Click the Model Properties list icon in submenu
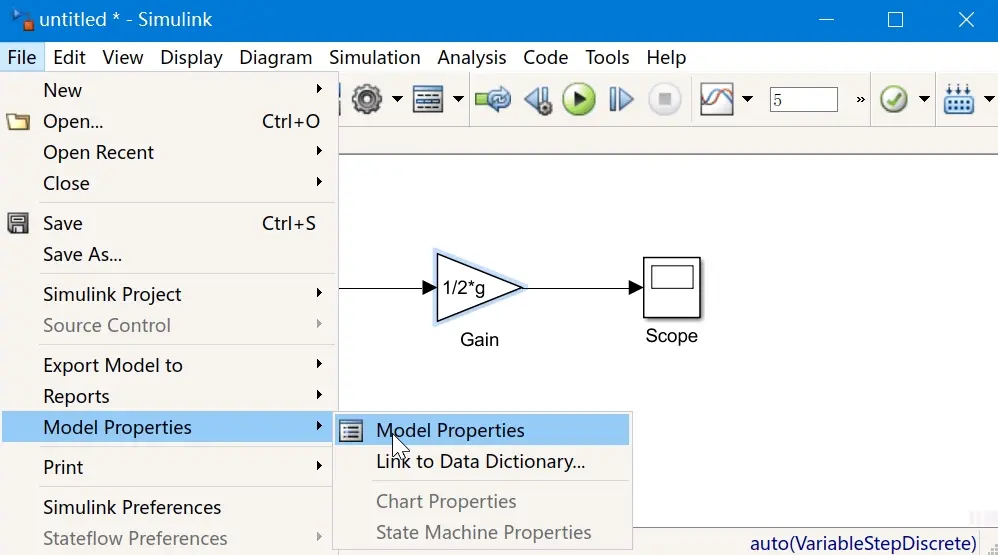Image resolution: width=998 pixels, height=555 pixels. click(351, 431)
